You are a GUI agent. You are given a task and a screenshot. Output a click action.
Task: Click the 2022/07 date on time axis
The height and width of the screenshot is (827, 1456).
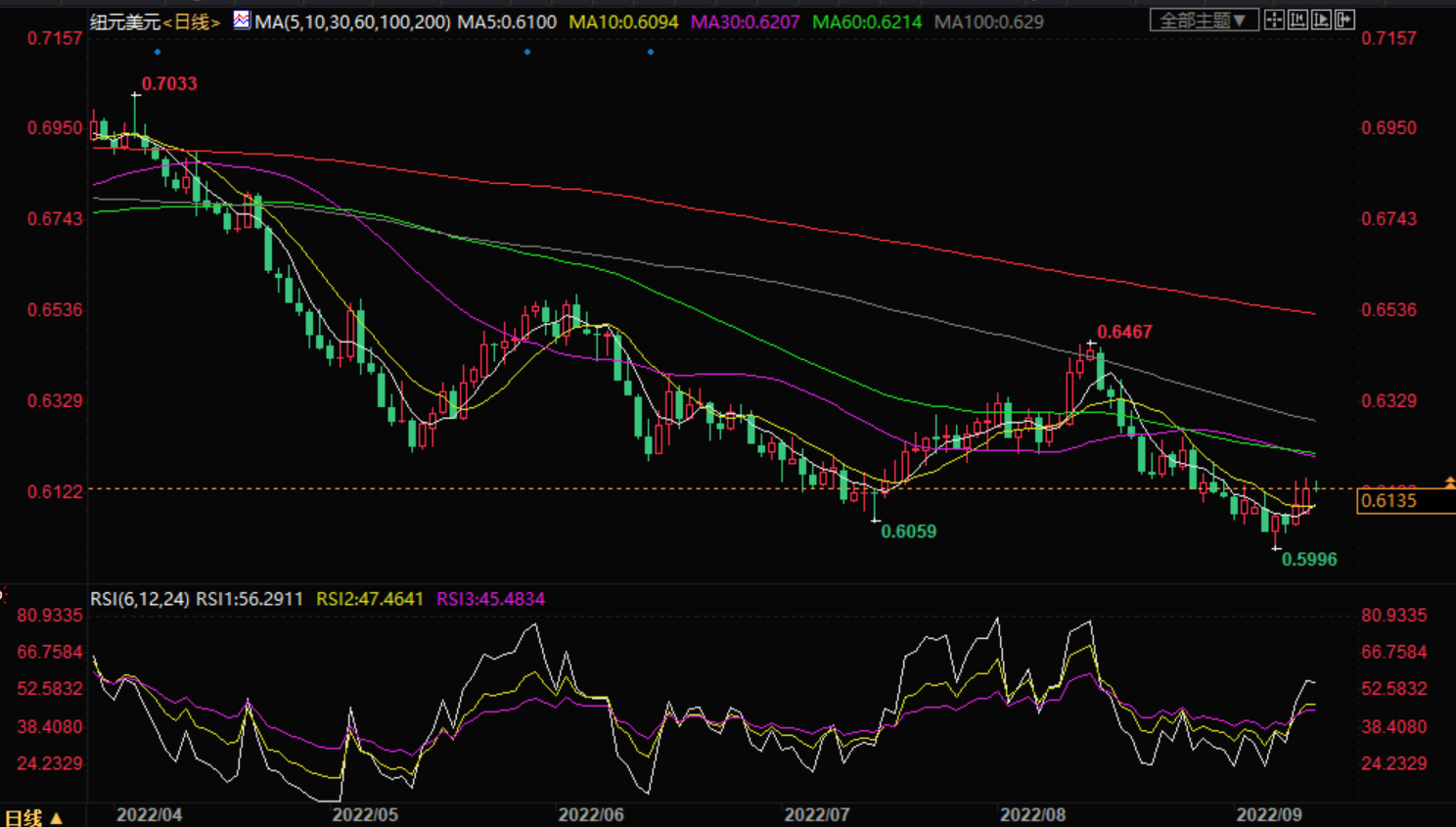[x=816, y=815]
